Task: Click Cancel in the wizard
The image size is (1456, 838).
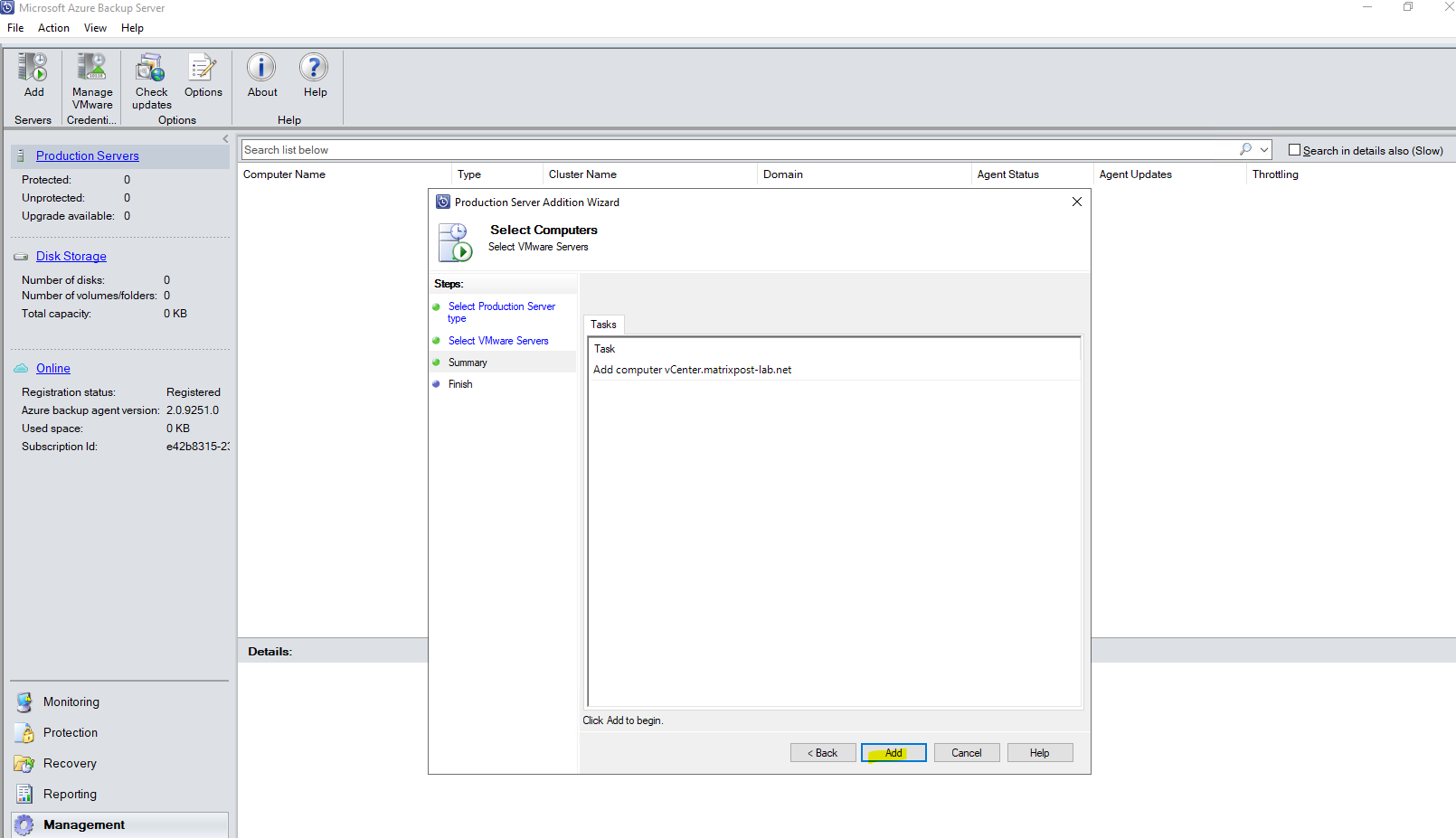Action: (967, 753)
